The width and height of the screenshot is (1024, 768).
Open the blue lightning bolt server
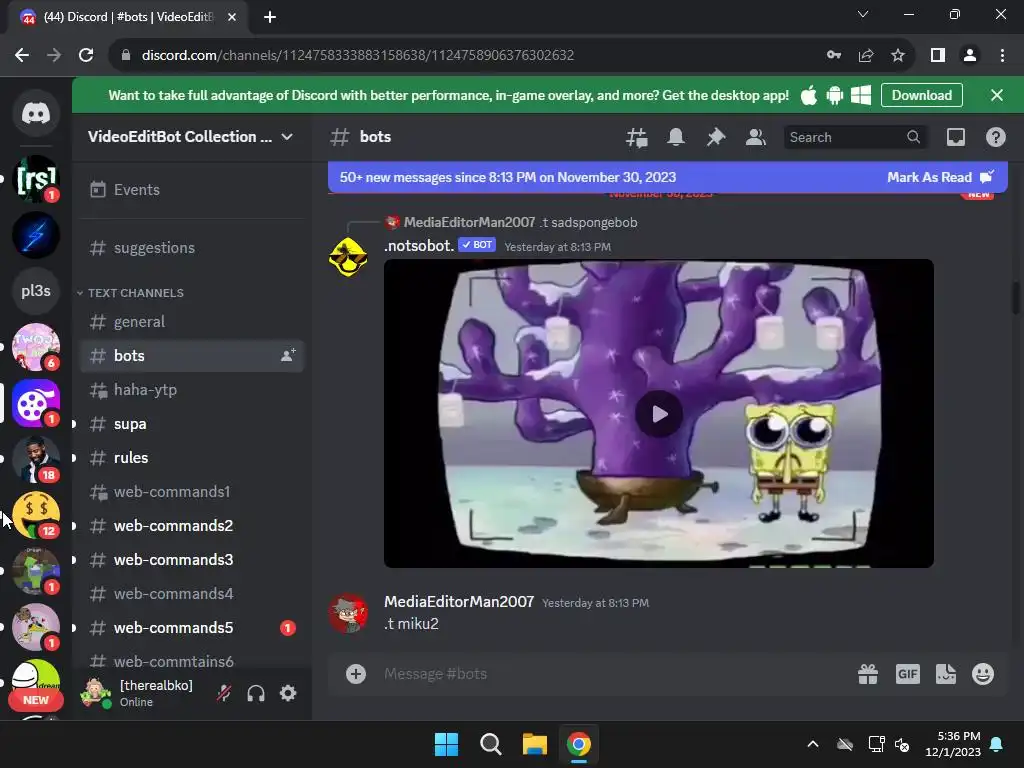[36, 235]
